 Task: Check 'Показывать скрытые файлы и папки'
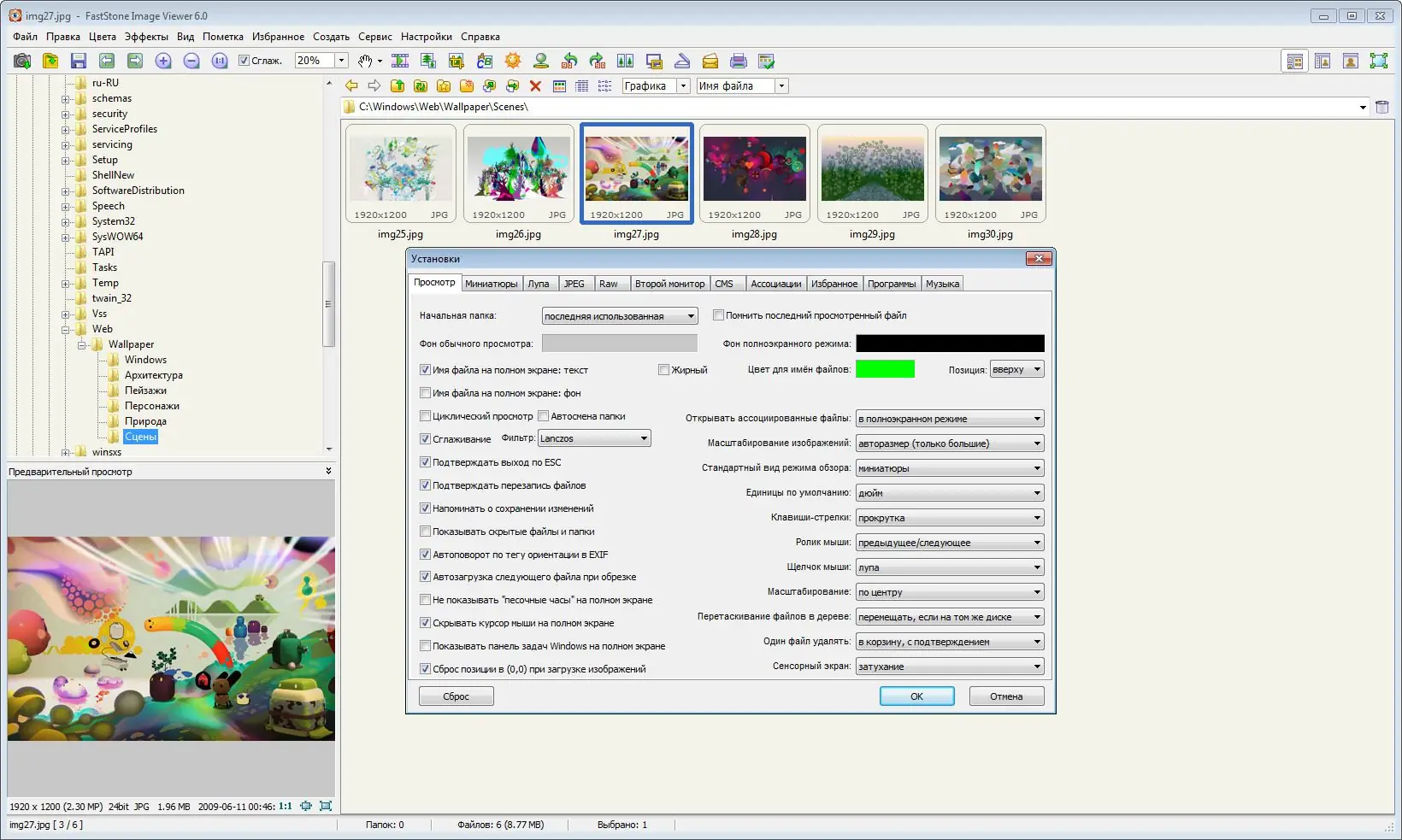coord(425,532)
